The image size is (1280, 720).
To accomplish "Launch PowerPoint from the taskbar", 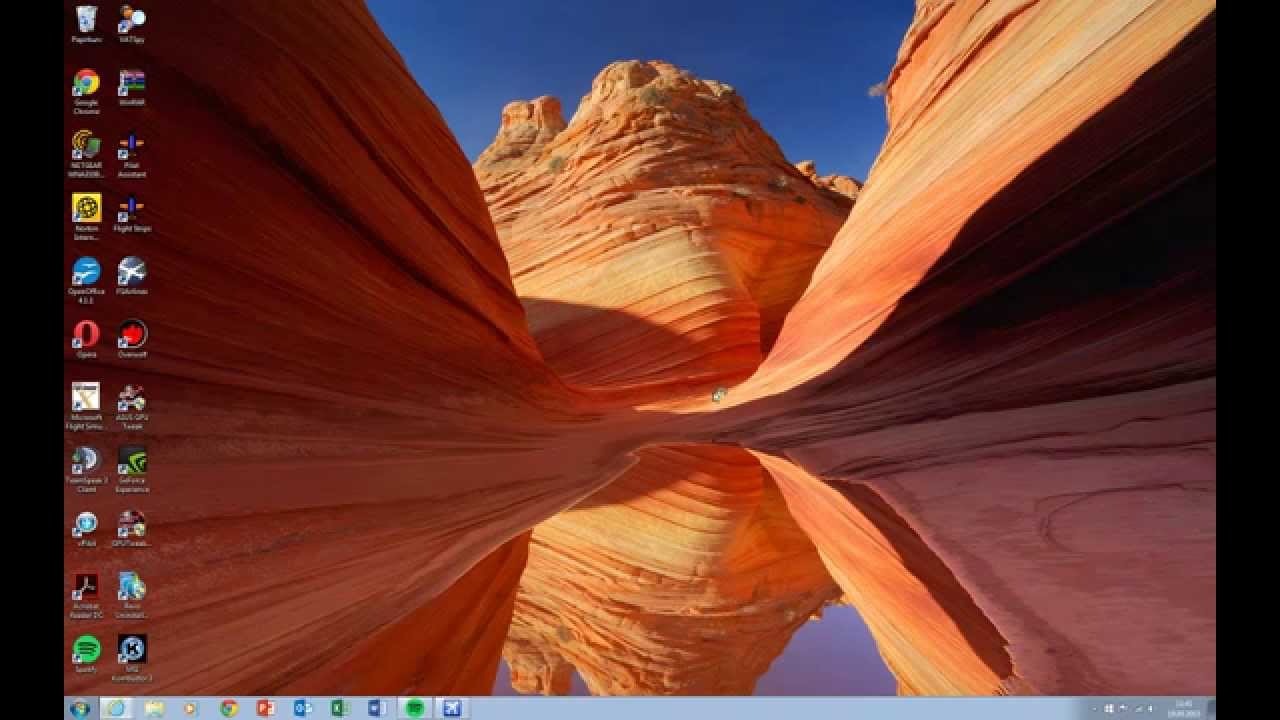I will [266, 708].
